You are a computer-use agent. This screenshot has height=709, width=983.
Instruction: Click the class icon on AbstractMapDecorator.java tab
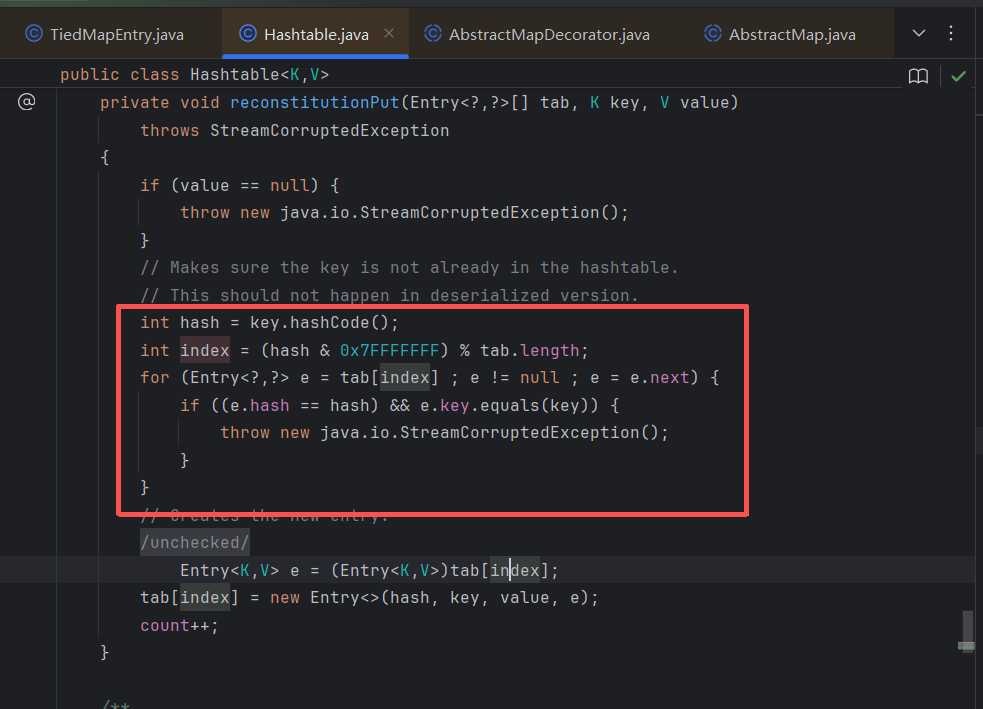click(433, 34)
